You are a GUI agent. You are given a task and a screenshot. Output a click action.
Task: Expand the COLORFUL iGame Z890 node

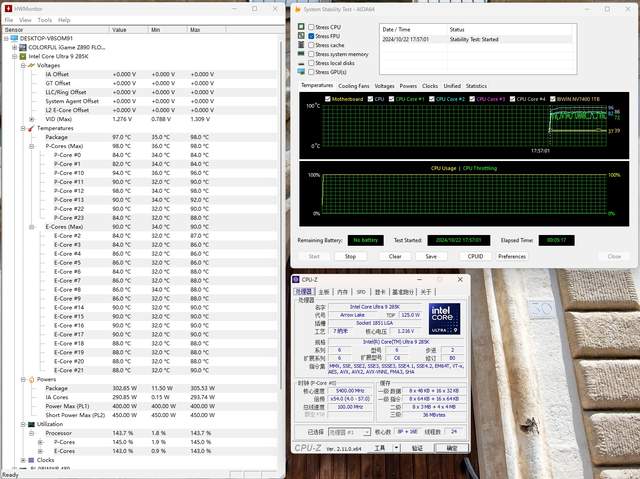click(x=14, y=47)
